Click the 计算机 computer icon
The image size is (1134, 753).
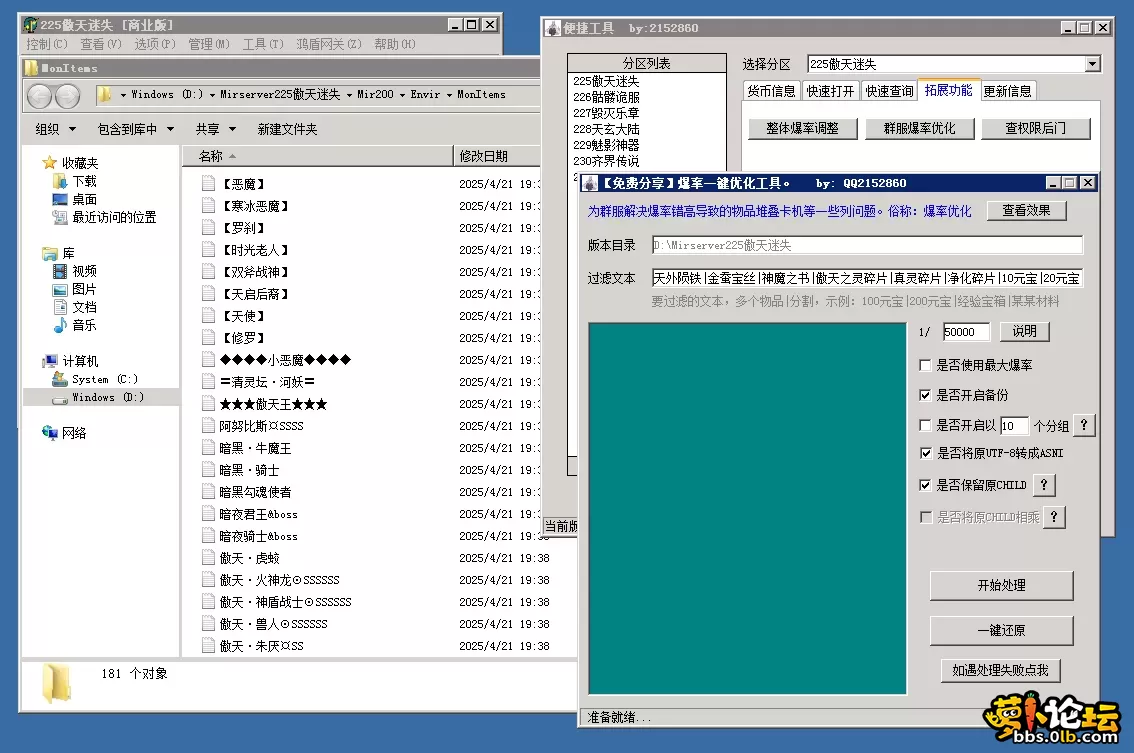point(50,361)
